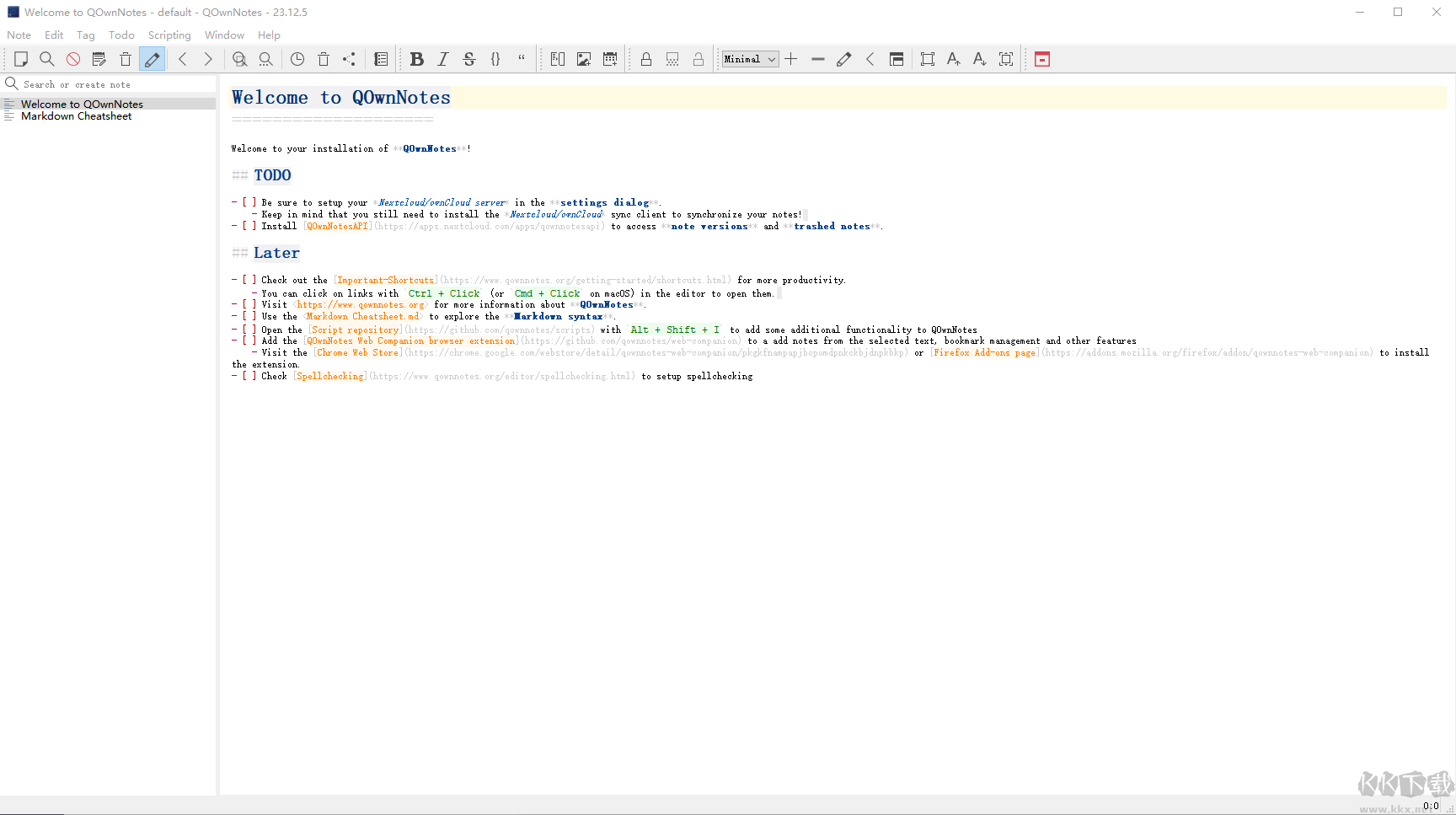Go forward in note history arrow

[208, 59]
